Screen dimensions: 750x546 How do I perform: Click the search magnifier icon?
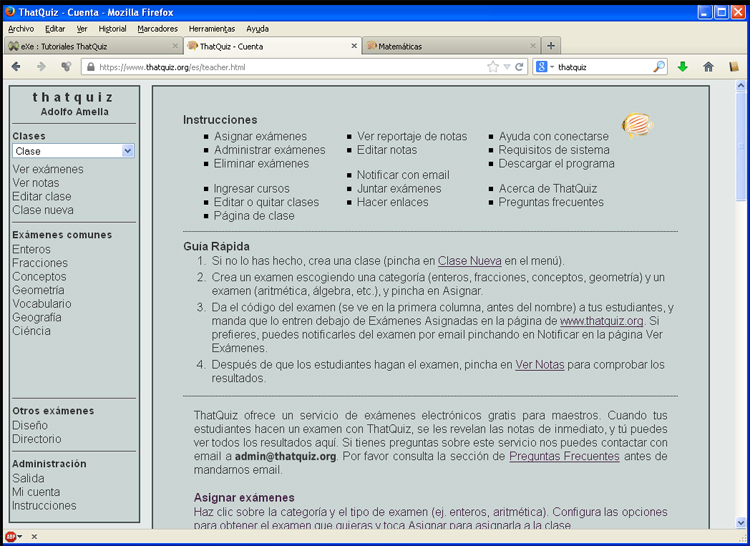659,67
